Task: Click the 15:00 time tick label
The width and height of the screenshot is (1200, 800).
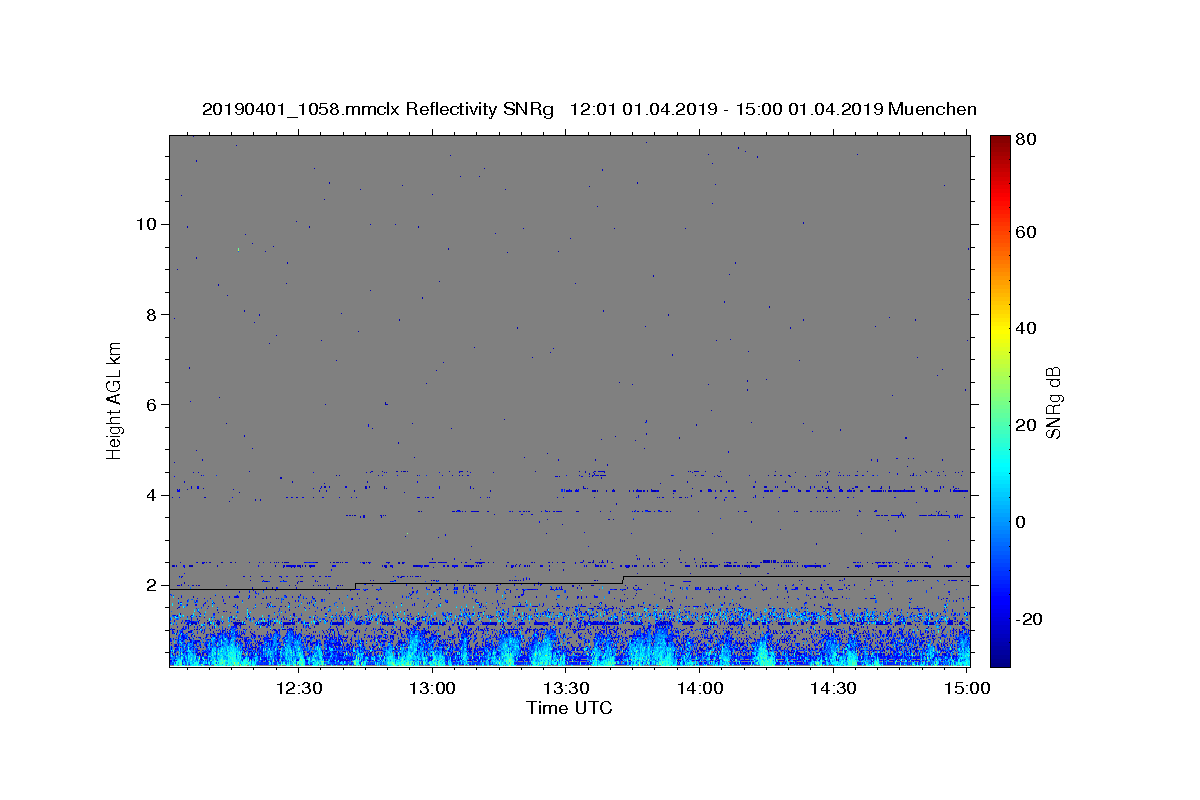Action: pyautogui.click(x=967, y=688)
